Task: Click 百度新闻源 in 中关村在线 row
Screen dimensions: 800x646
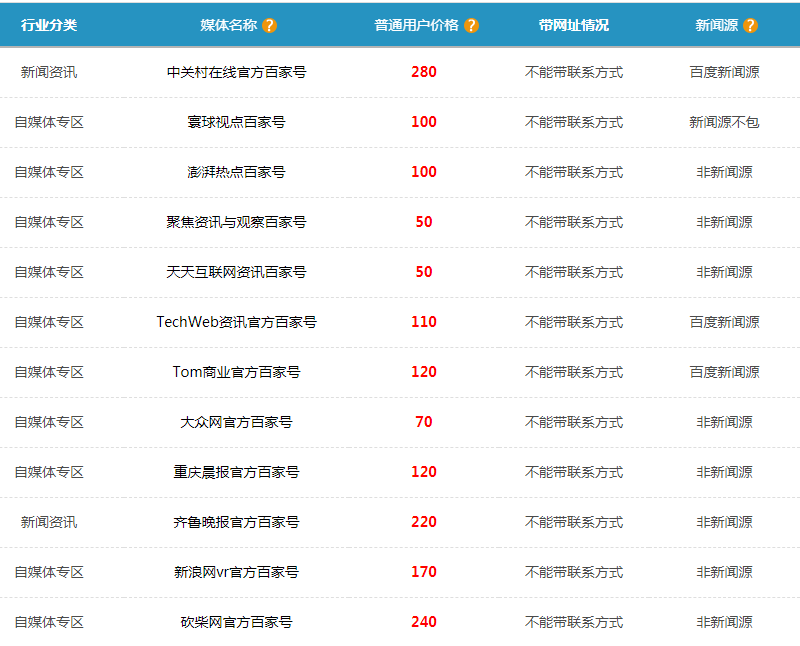Action: (724, 72)
